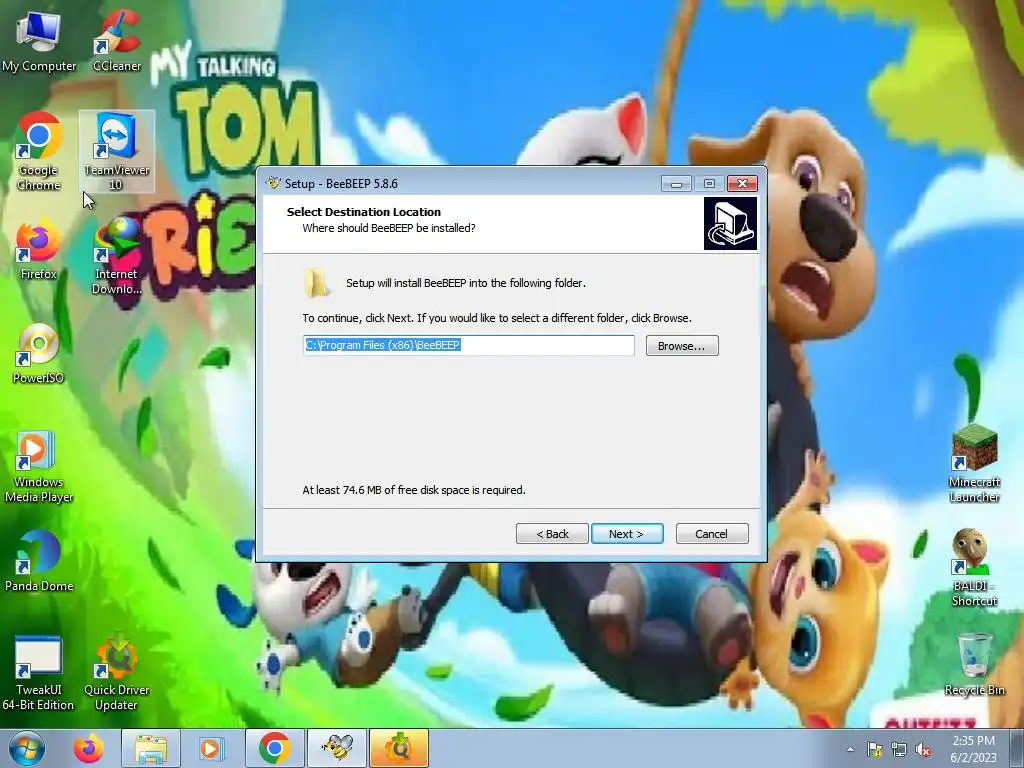
Task: Open Action Center flag tray icon
Action: 874,749
